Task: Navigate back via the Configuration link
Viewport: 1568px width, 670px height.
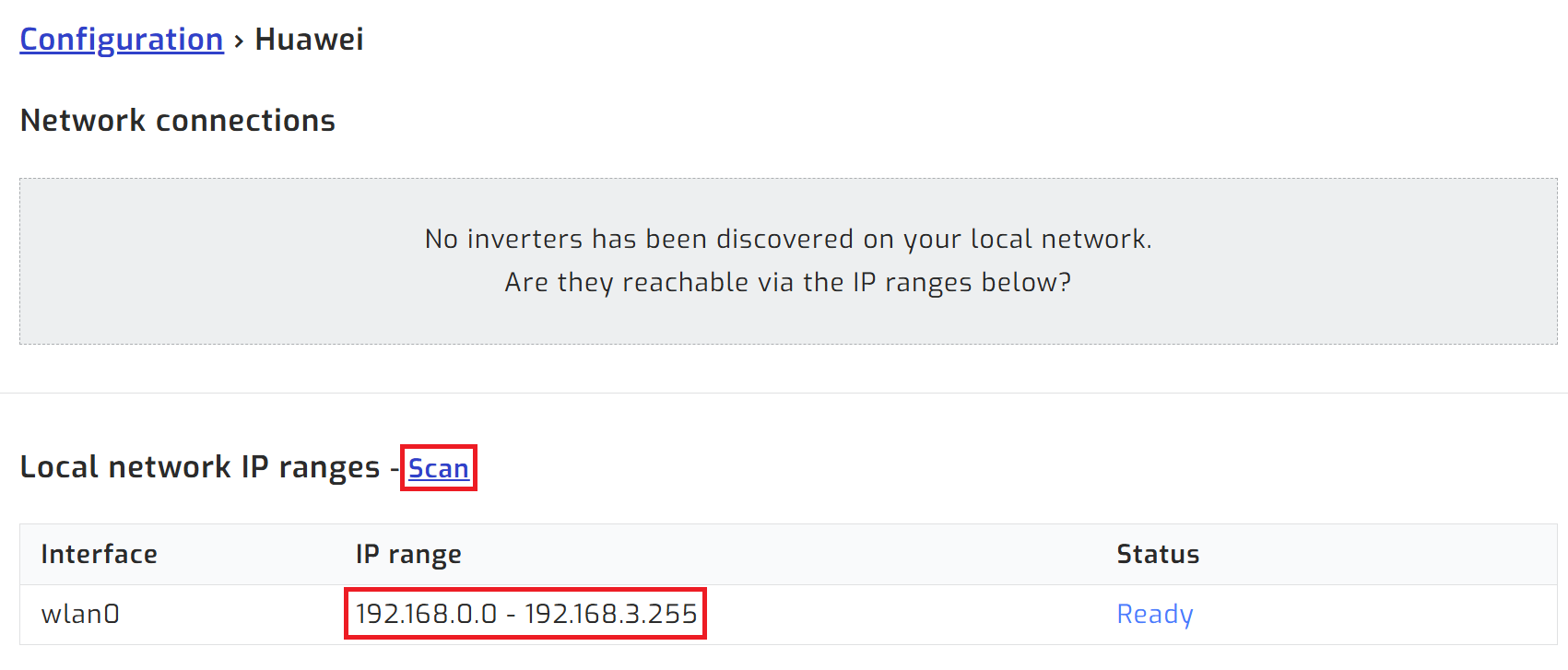Action: [121, 39]
